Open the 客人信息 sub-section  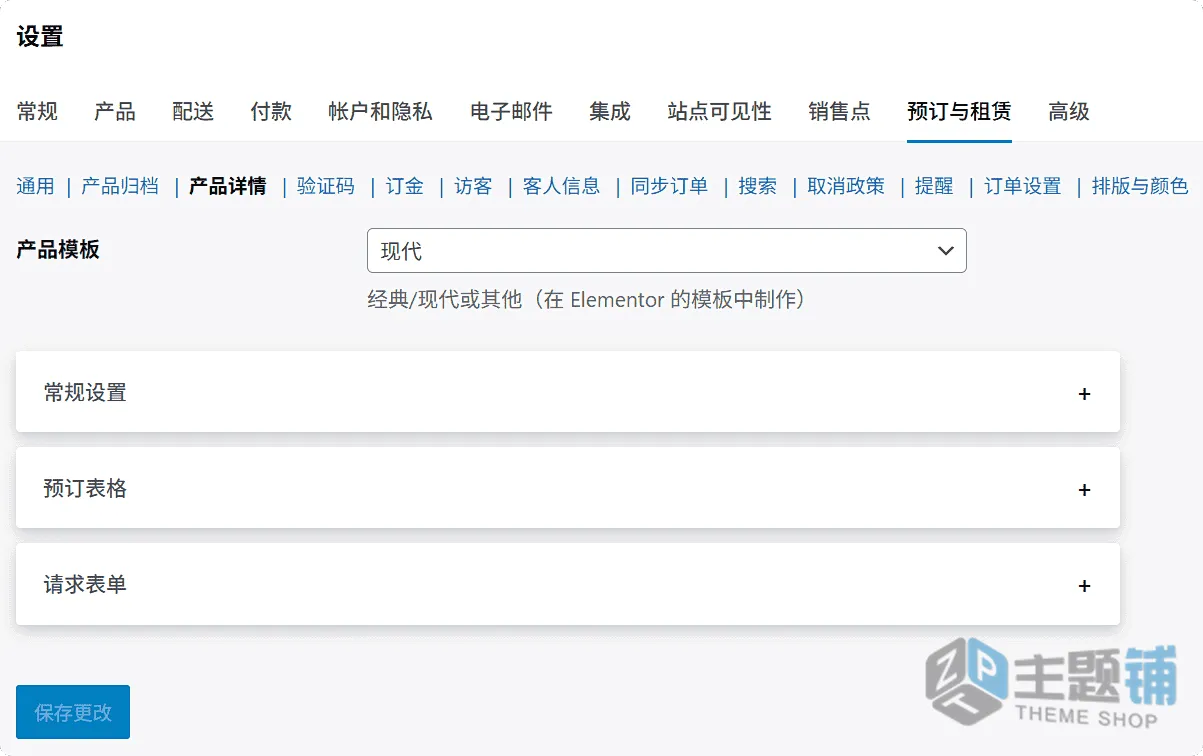(x=562, y=186)
